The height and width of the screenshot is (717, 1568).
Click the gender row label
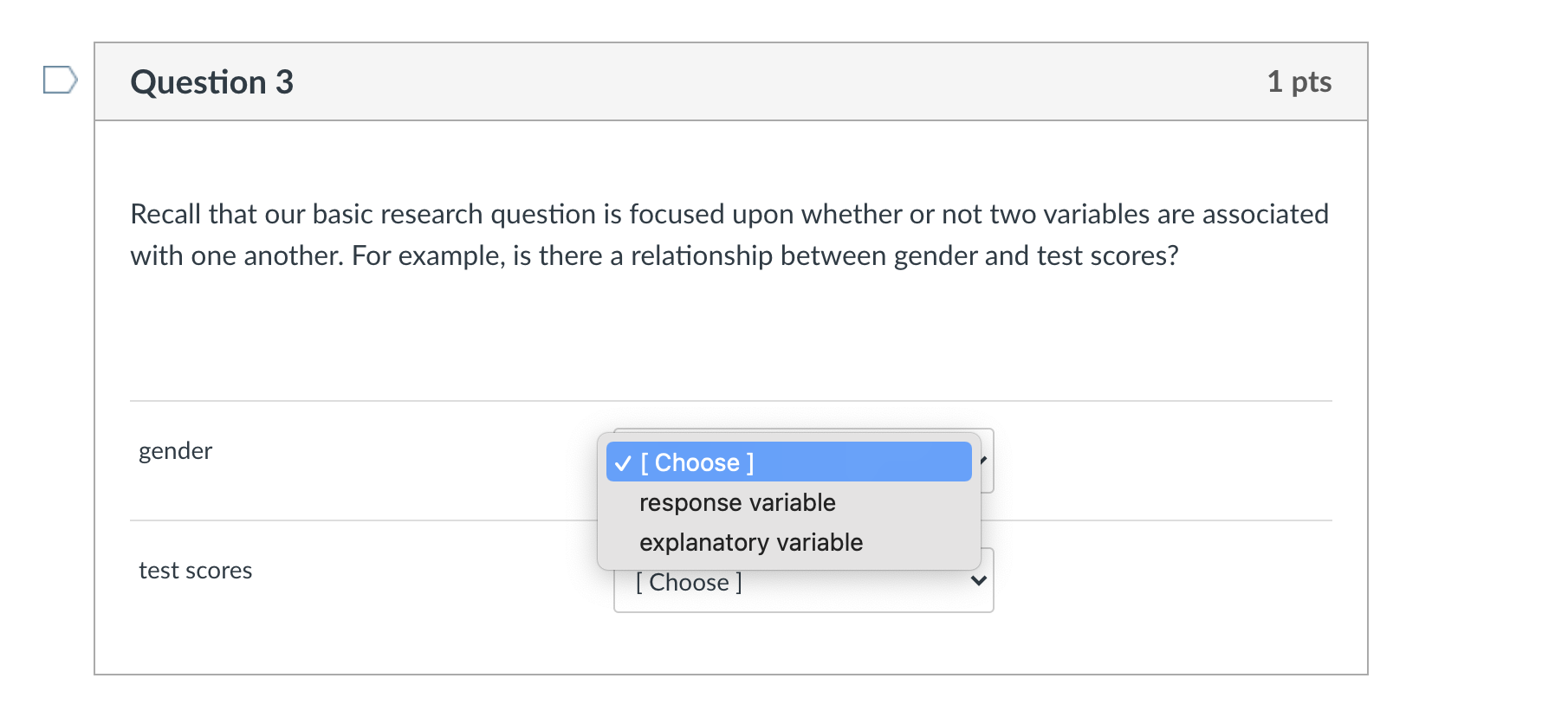[x=176, y=450]
